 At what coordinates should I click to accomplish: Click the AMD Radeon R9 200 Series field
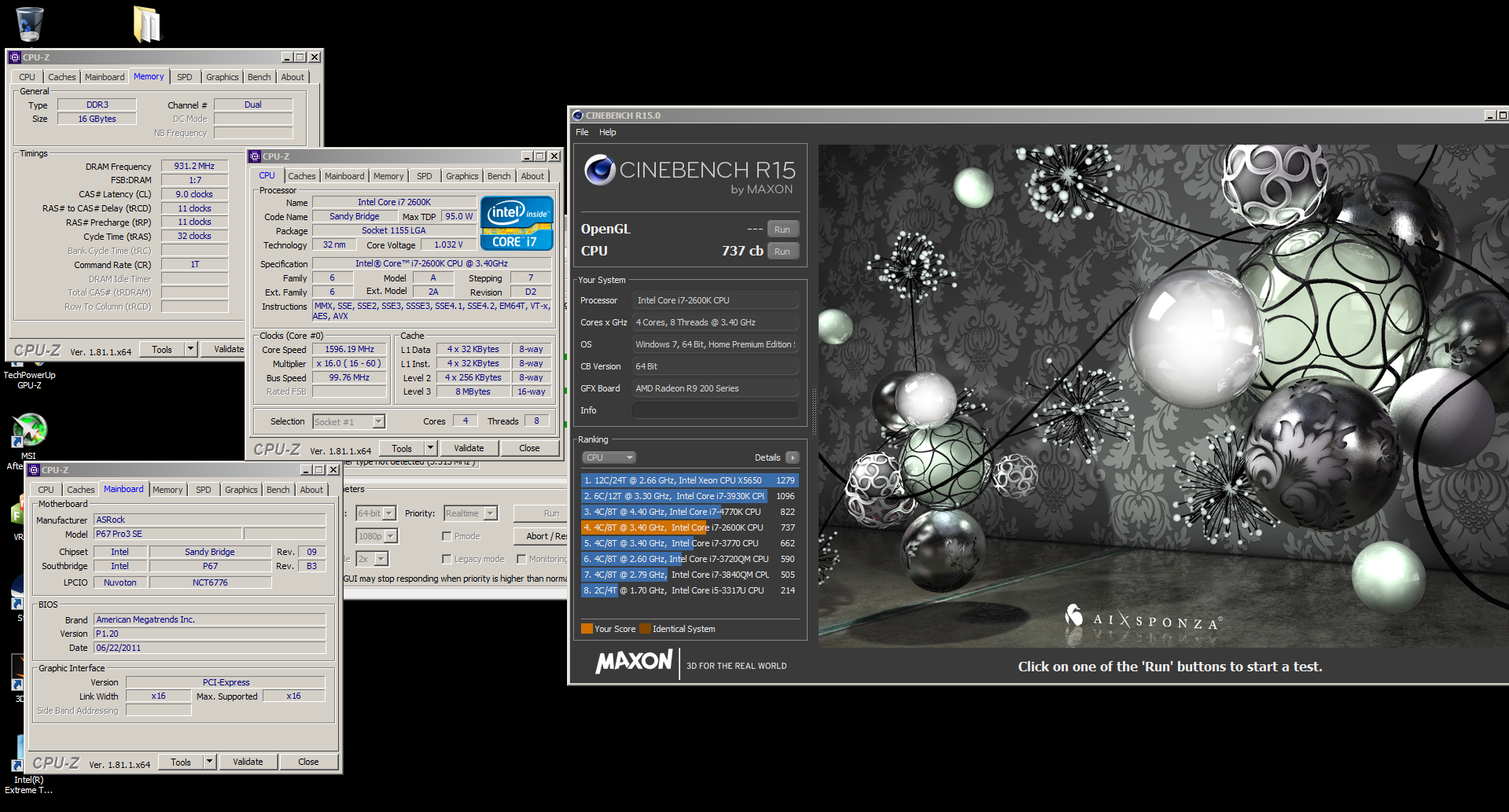point(715,388)
